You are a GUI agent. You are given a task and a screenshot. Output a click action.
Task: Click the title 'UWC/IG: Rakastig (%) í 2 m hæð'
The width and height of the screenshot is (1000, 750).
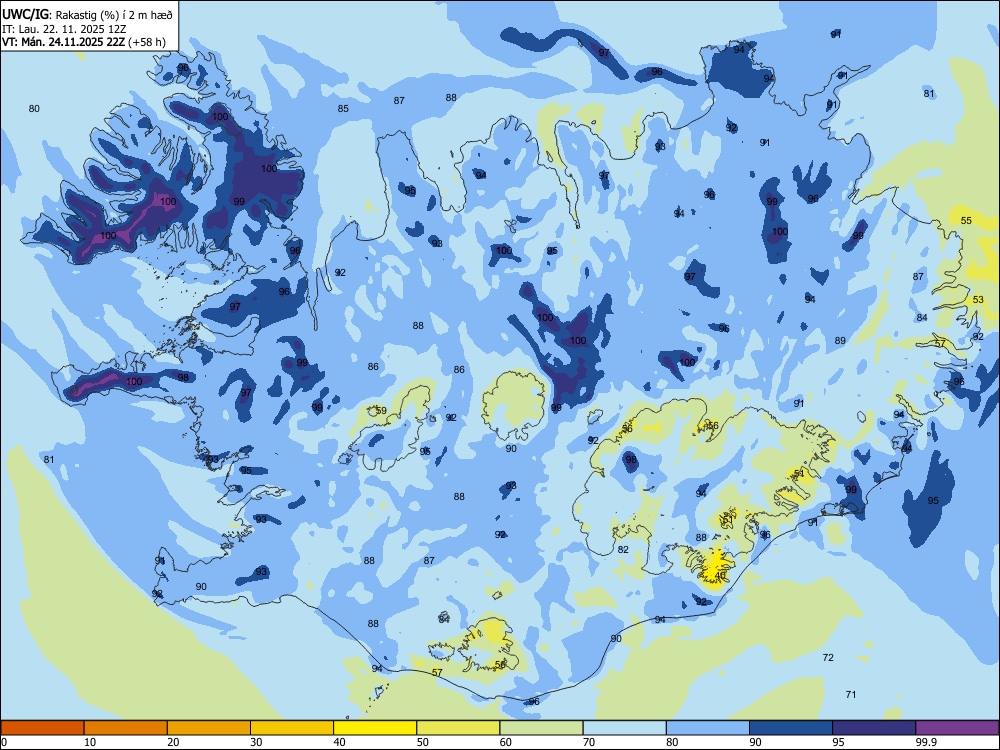click(87, 15)
